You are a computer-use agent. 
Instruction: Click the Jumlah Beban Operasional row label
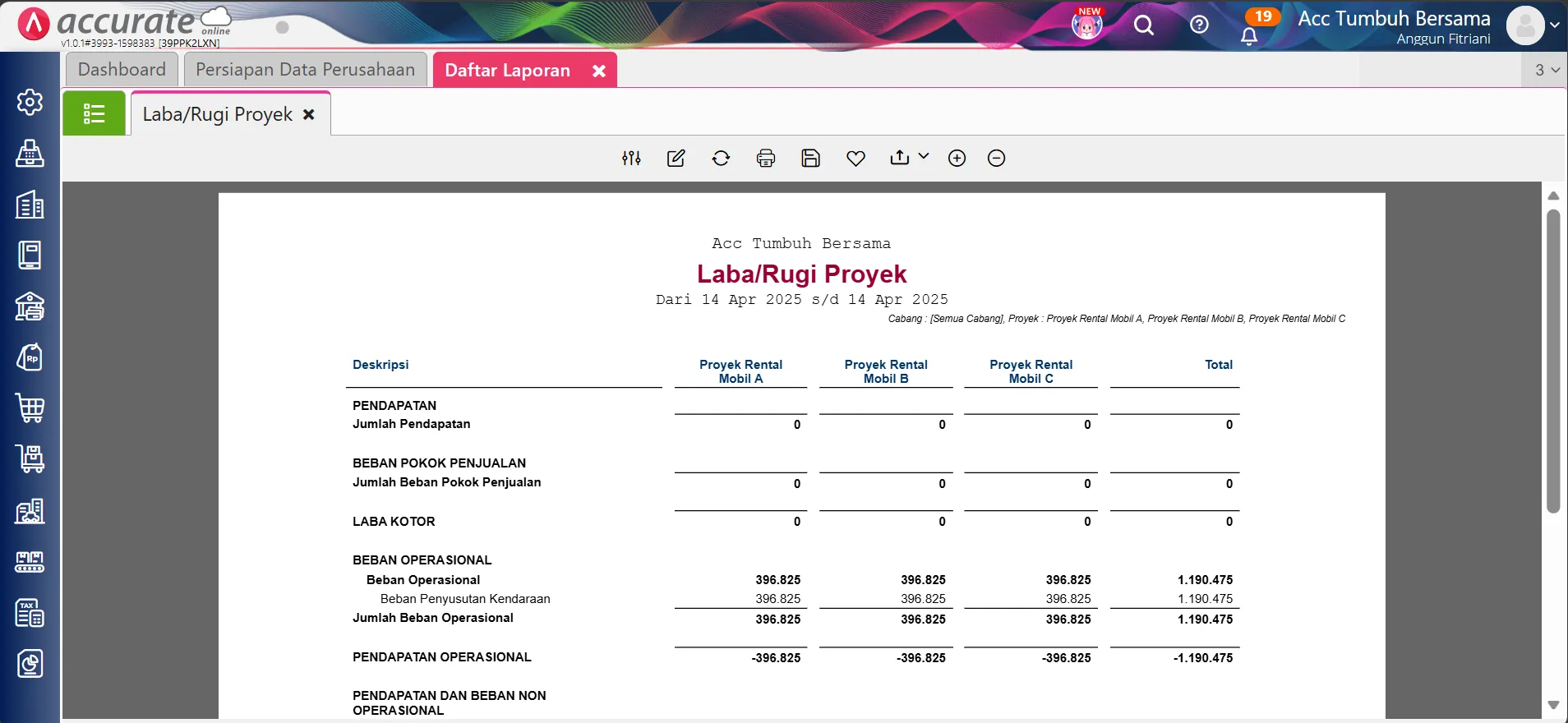pos(433,618)
